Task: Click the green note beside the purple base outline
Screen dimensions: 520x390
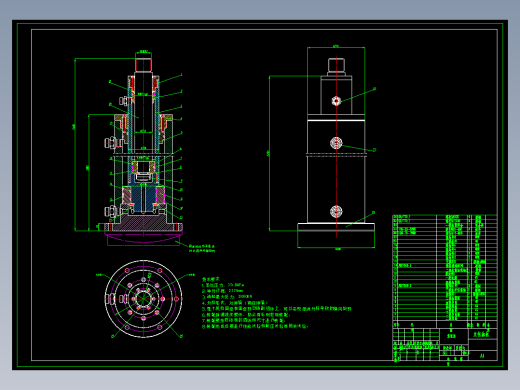Action: [202, 248]
